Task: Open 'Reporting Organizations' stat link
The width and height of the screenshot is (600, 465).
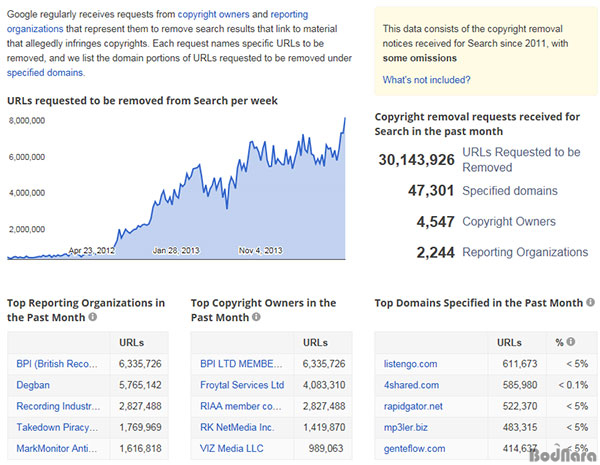Action: pyautogui.click(x=525, y=252)
